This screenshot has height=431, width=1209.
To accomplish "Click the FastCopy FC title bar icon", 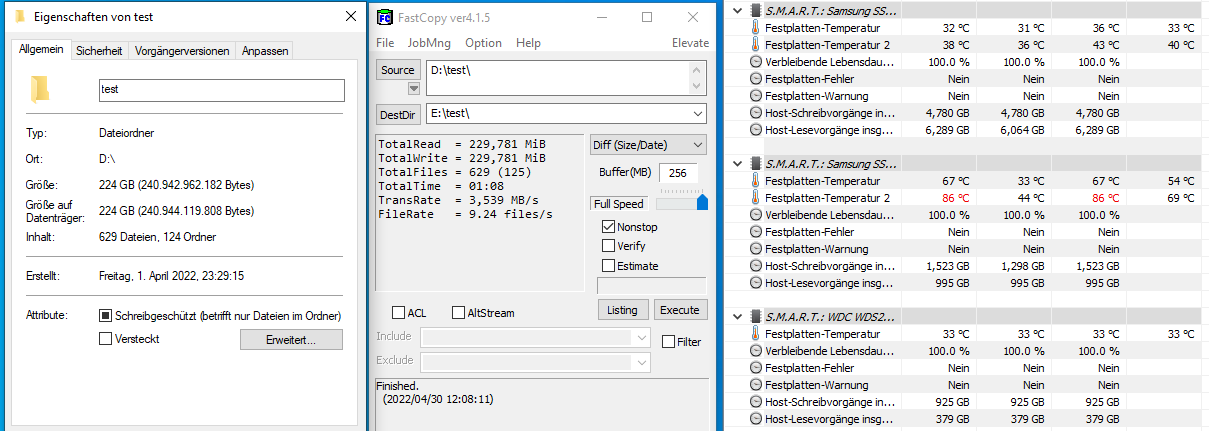I will tap(385, 17).
